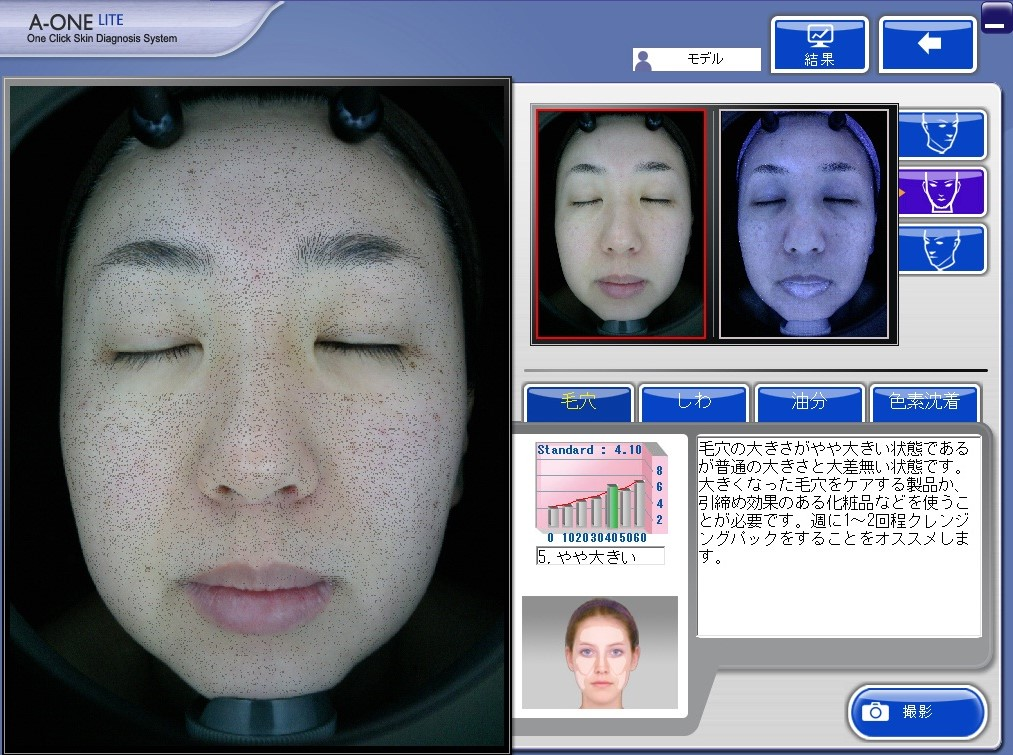This screenshot has height=755, width=1013.
Task: Click the user profile icon beside モデル
Action: (x=643, y=60)
